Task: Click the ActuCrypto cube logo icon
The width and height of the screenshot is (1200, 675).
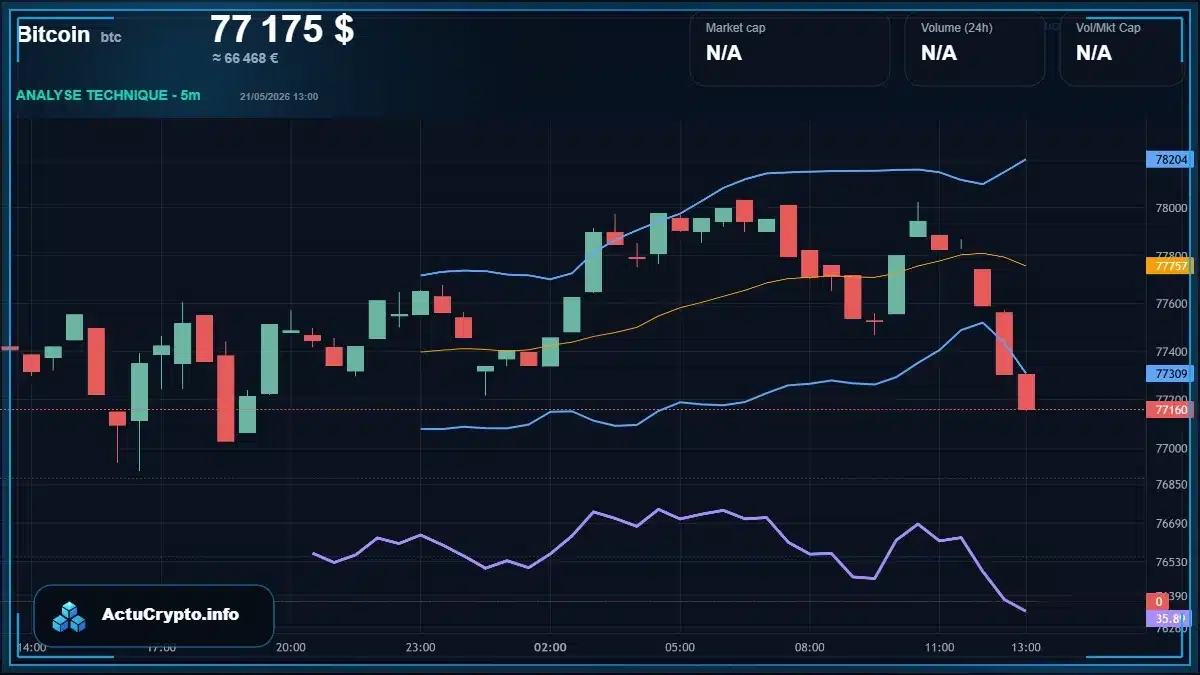Action: [x=69, y=616]
